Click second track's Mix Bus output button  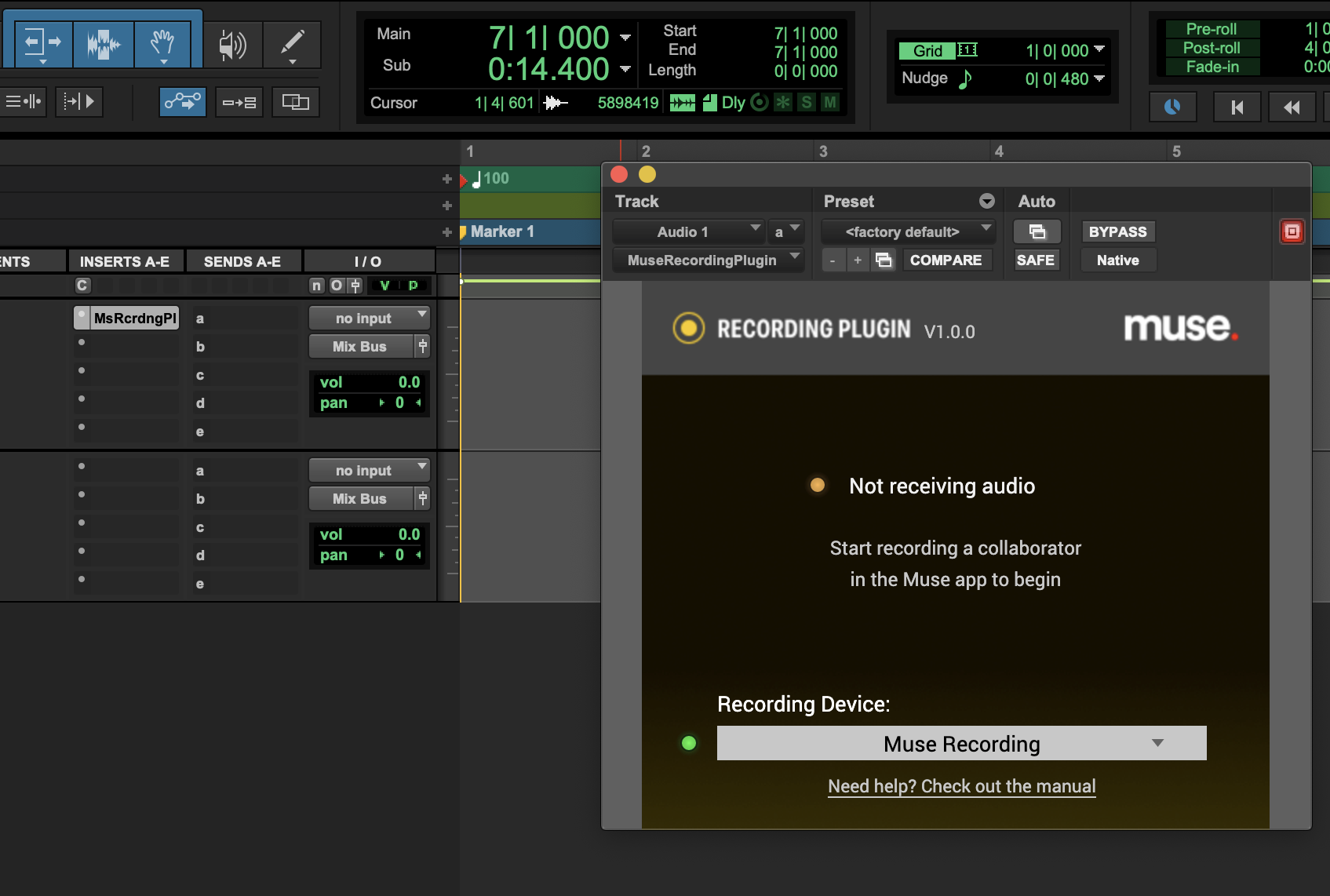360,498
